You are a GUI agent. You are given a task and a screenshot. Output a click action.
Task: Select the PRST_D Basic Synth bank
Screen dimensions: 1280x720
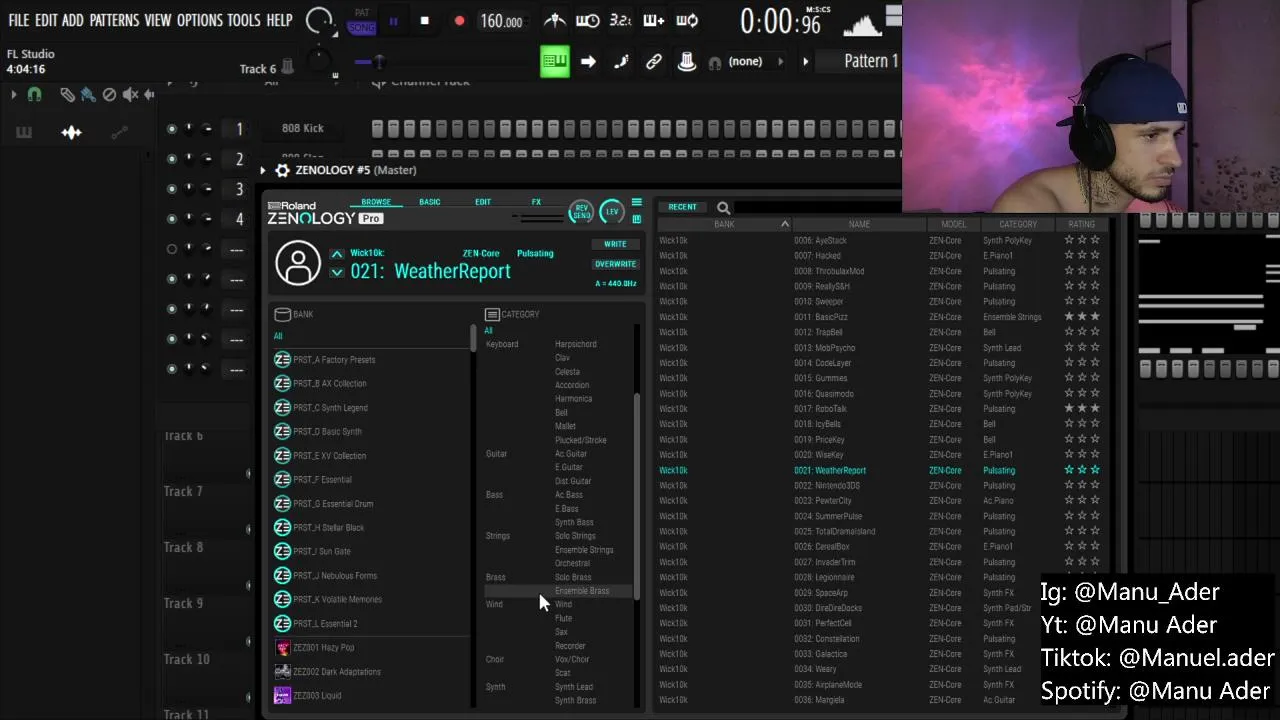coord(328,432)
